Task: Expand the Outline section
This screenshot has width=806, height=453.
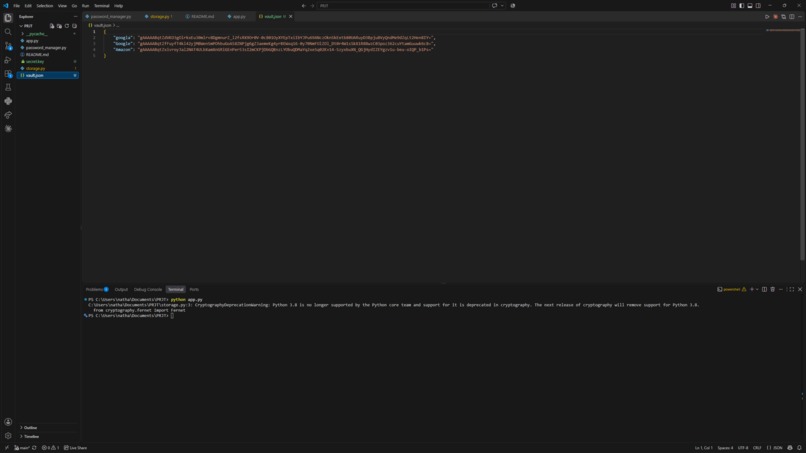Action: tap(30, 428)
